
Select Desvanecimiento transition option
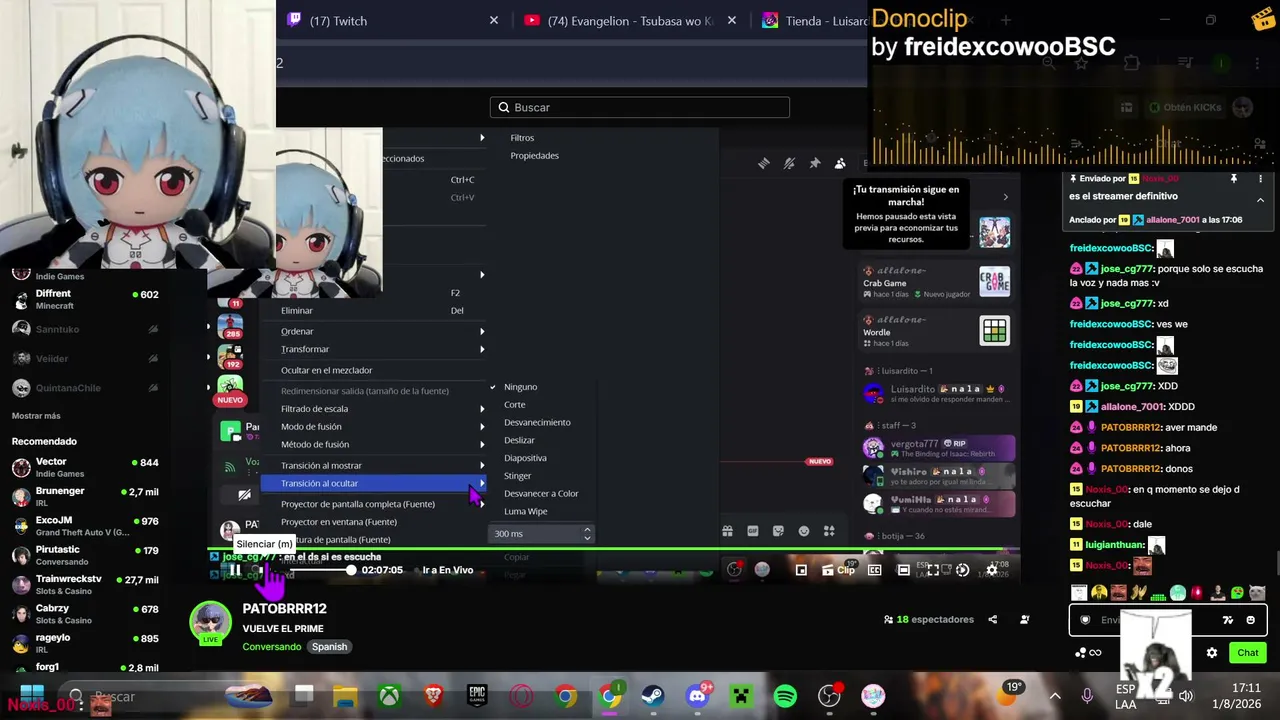click(537, 423)
